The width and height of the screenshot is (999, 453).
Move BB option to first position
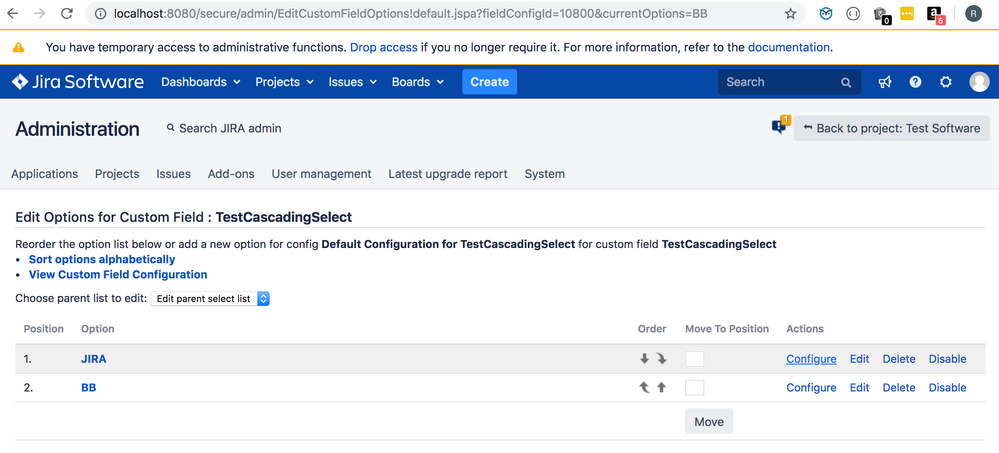click(644, 387)
